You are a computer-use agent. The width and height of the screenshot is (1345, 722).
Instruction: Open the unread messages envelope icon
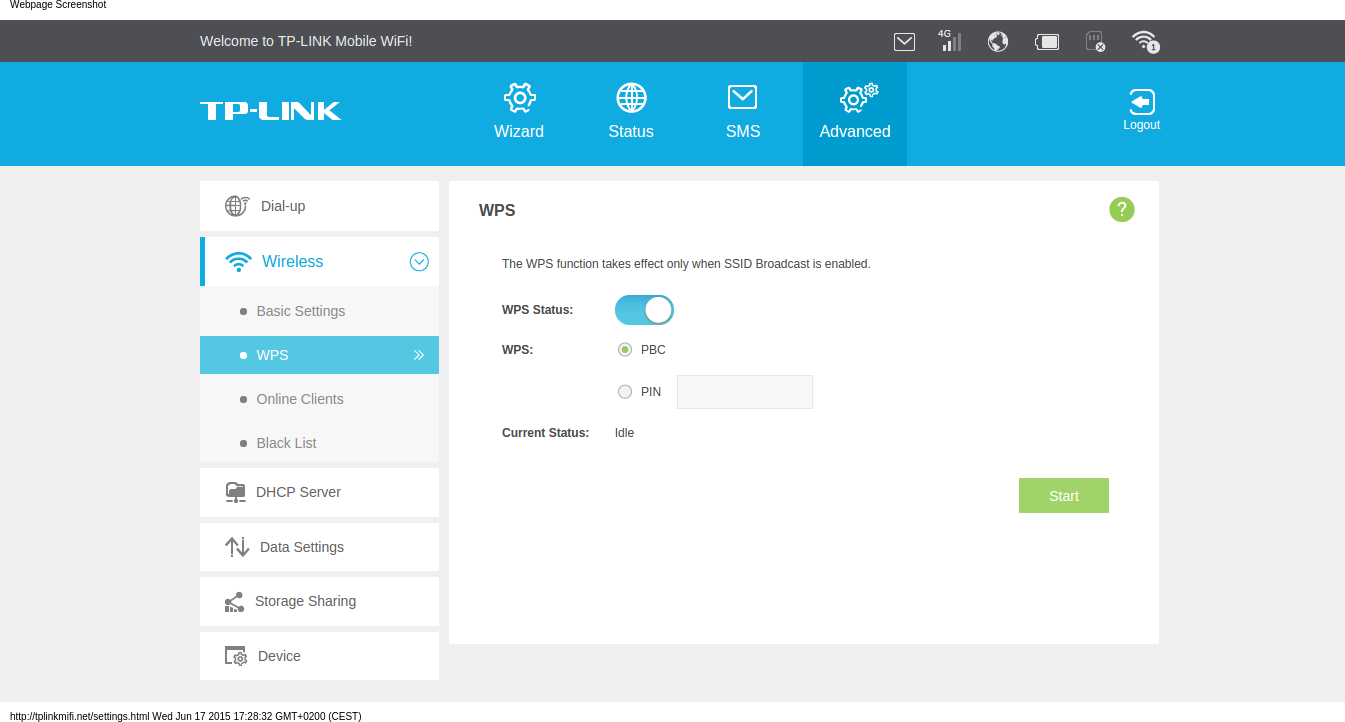pyautogui.click(x=904, y=41)
